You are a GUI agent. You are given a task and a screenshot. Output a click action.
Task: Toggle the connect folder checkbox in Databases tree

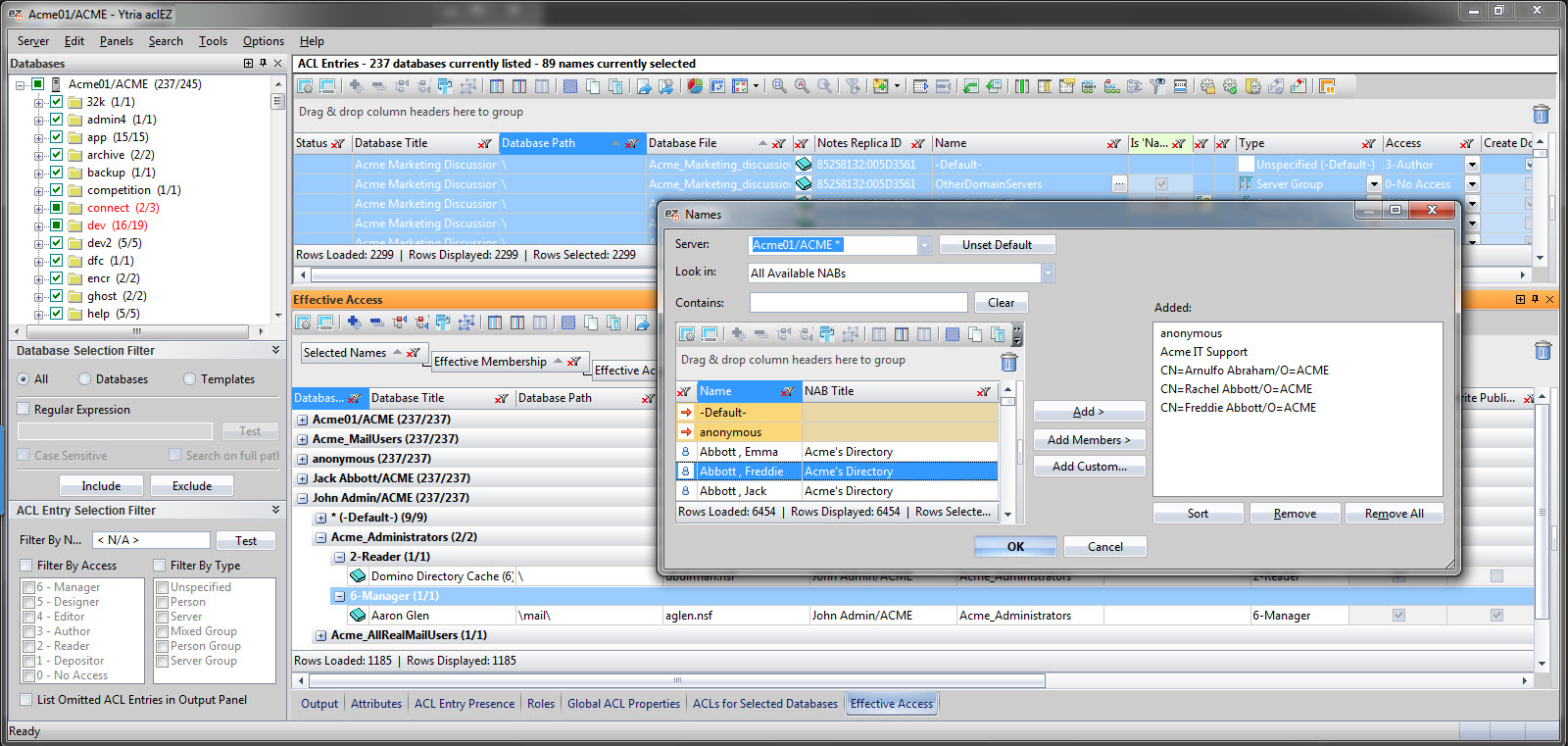pyautogui.click(x=57, y=207)
